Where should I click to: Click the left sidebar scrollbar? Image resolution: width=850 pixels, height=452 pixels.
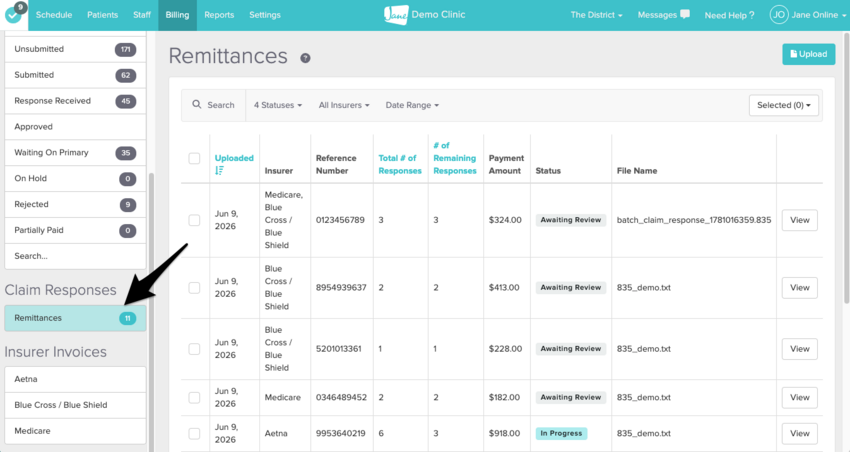pyautogui.click(x=151, y=312)
